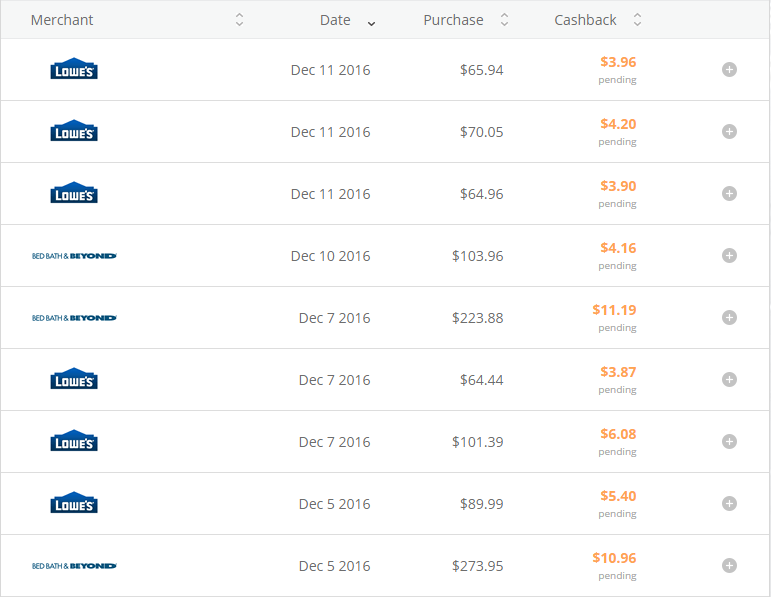Viewport: 771px width, 597px height.
Task: Click plus icon on $64.44 purchase row
Action: (729, 380)
